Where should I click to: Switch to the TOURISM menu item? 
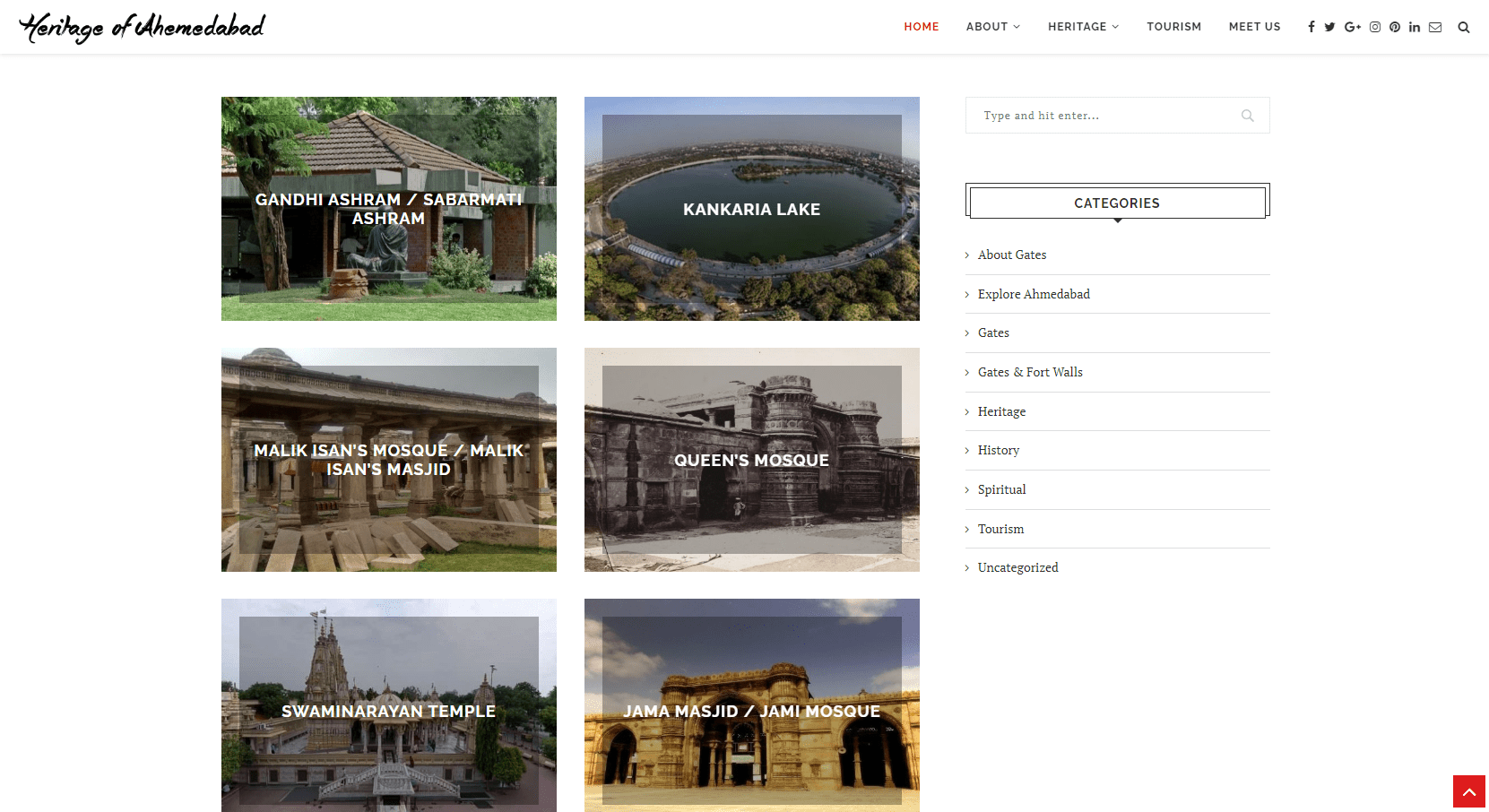(x=1174, y=27)
